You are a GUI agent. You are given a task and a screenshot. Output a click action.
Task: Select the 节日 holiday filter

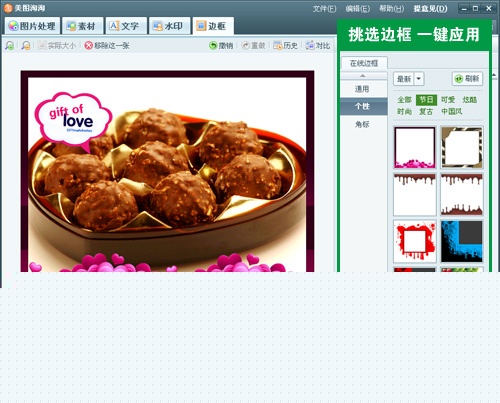pos(426,100)
